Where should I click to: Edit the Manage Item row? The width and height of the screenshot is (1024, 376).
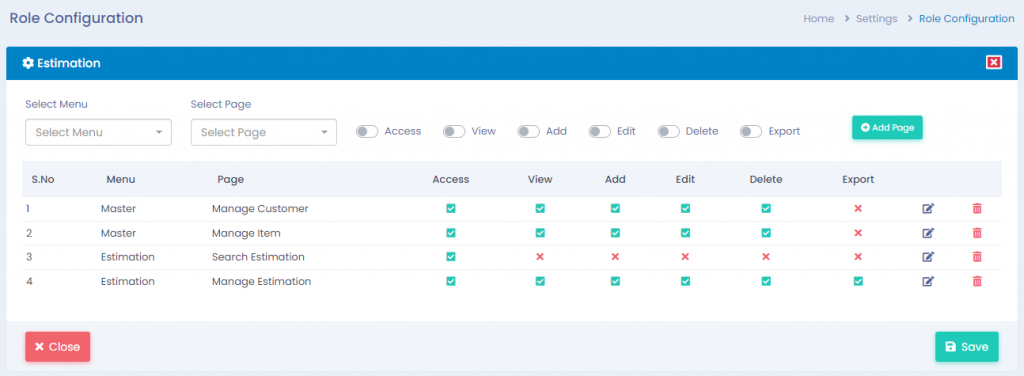(928, 233)
